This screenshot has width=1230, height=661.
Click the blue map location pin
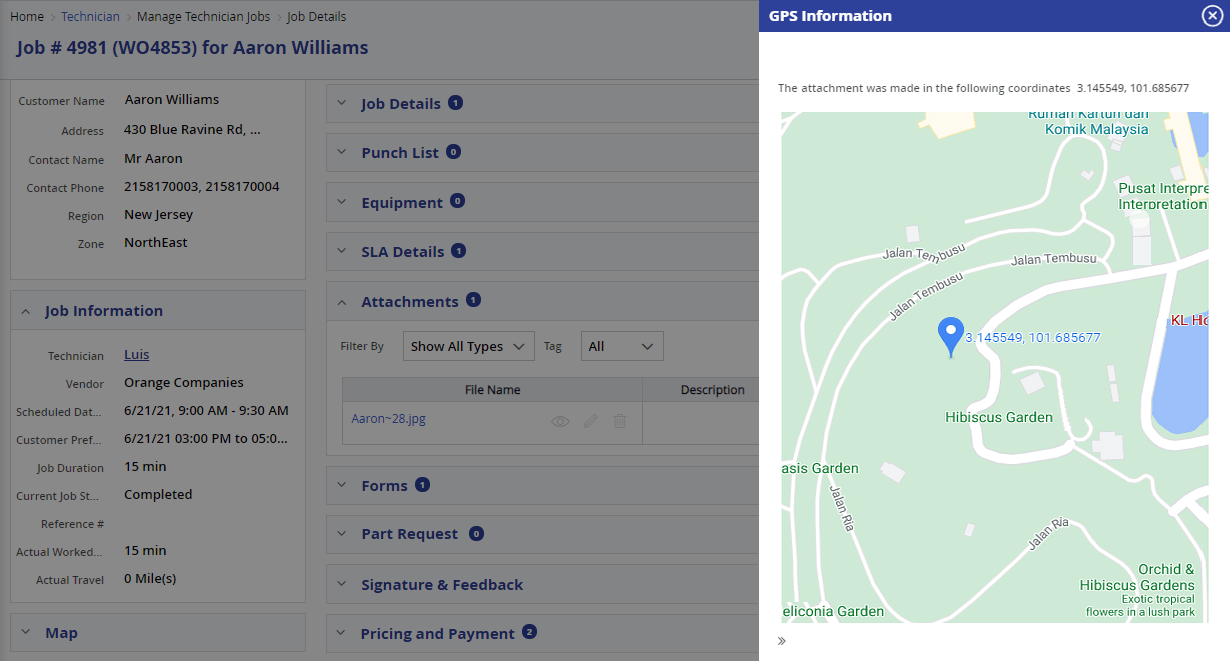pyautogui.click(x=950, y=337)
